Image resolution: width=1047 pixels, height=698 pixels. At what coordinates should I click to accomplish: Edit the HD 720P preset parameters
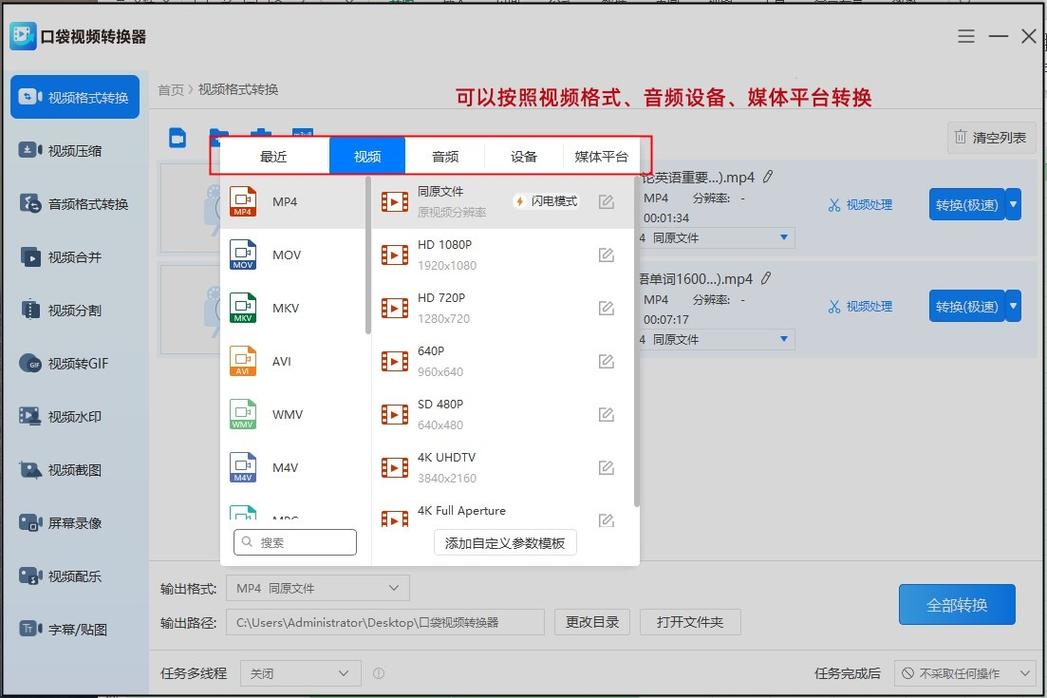pyautogui.click(x=606, y=308)
